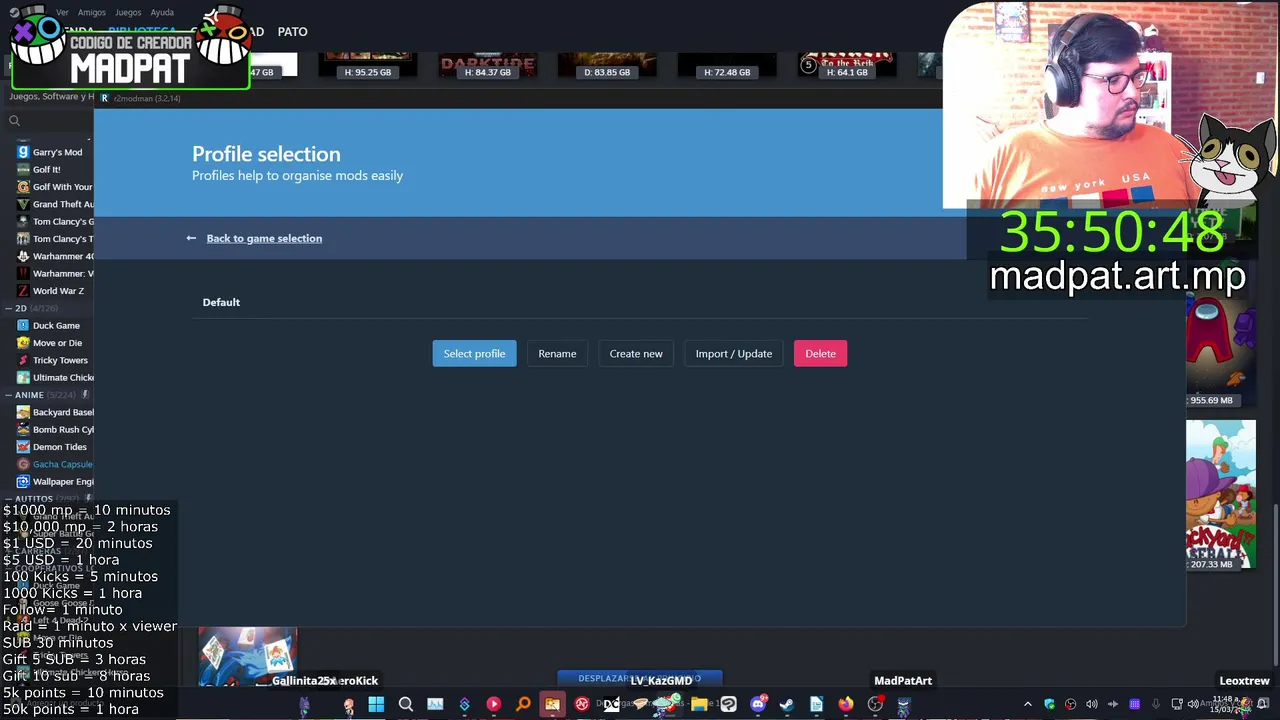Follow the Back to game selection link
The image size is (1280, 720).
pos(264,238)
